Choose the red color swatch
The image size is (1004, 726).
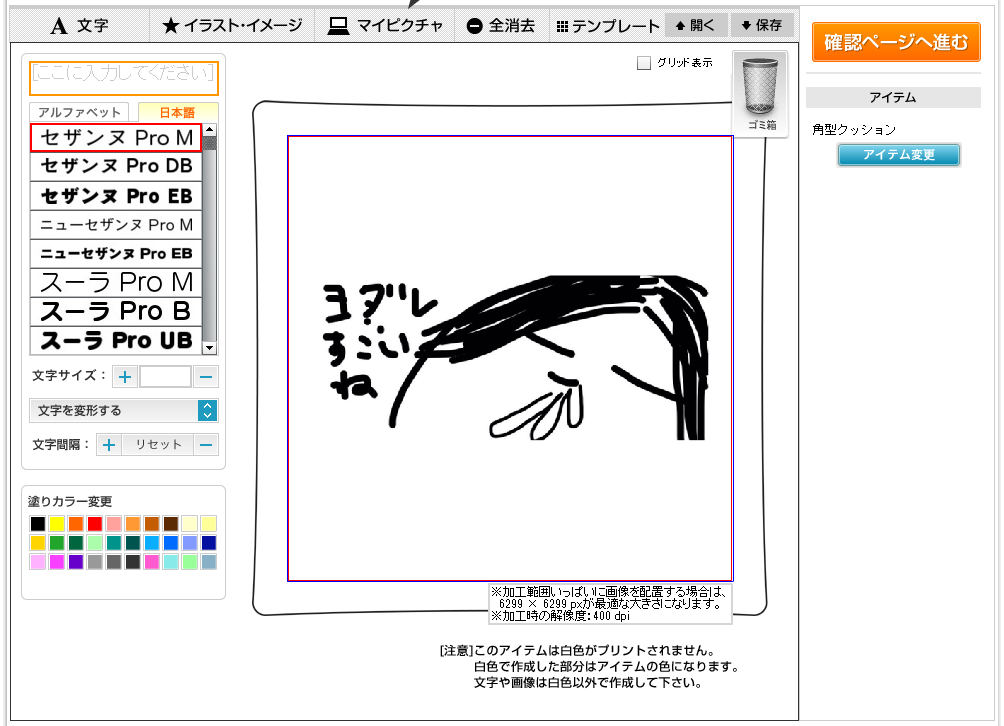[95, 524]
